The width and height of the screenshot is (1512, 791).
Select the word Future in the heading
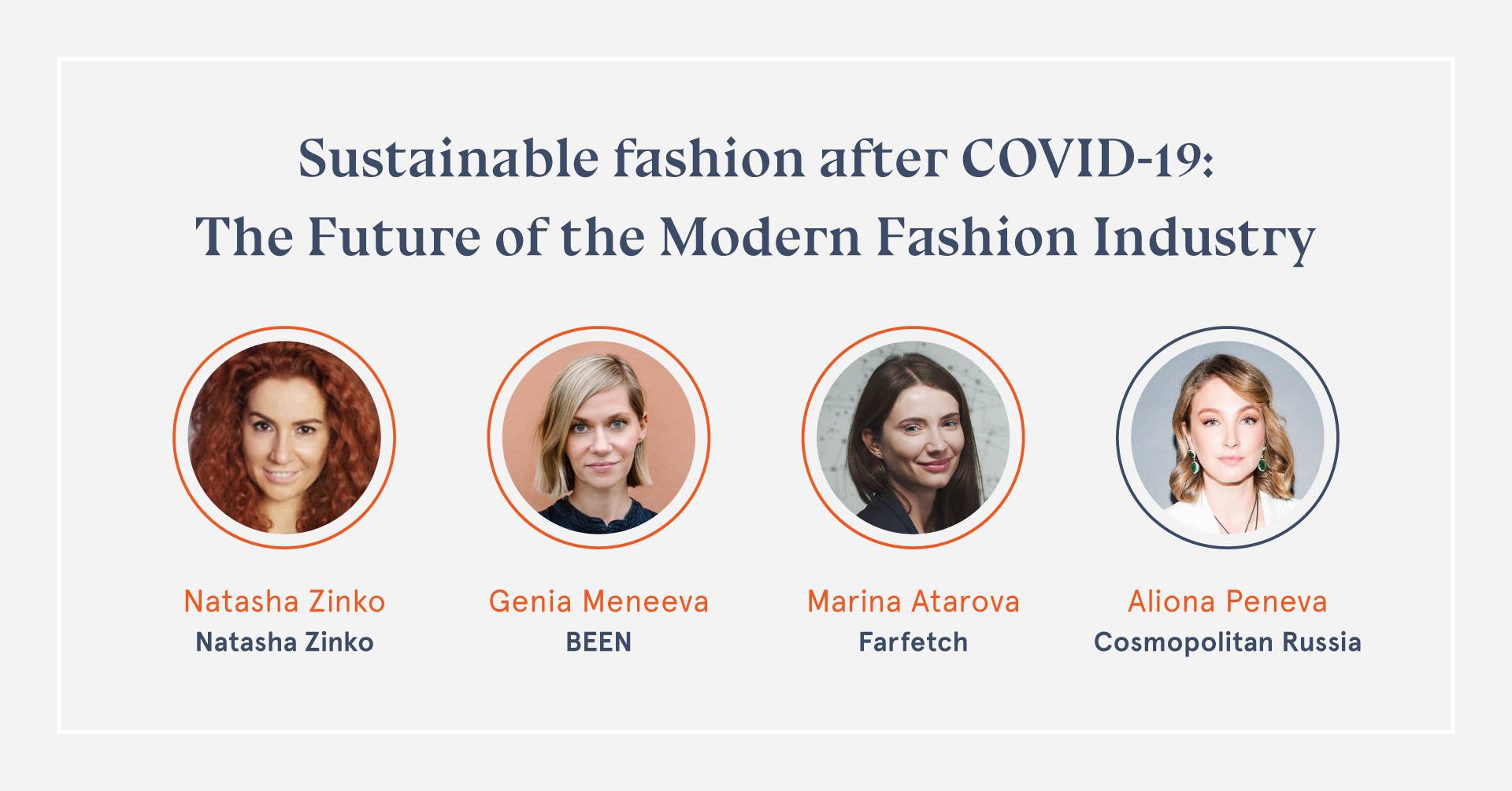coord(393,237)
